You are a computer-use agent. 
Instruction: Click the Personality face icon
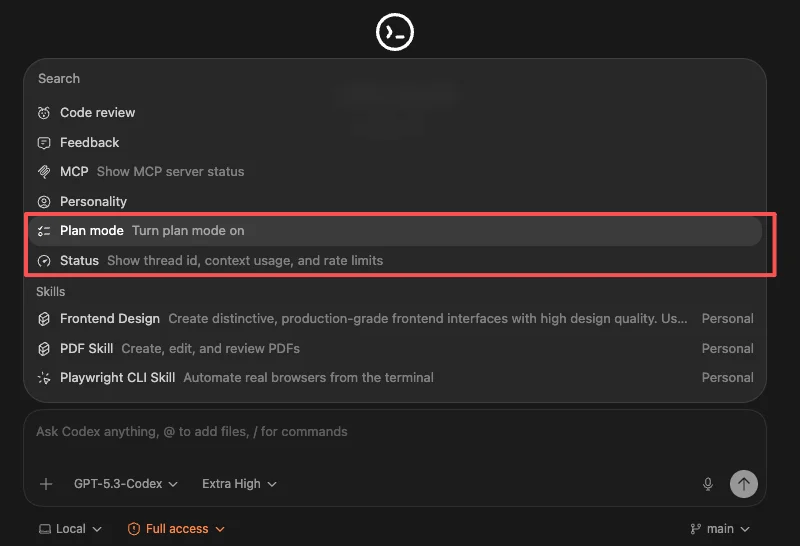pos(44,201)
